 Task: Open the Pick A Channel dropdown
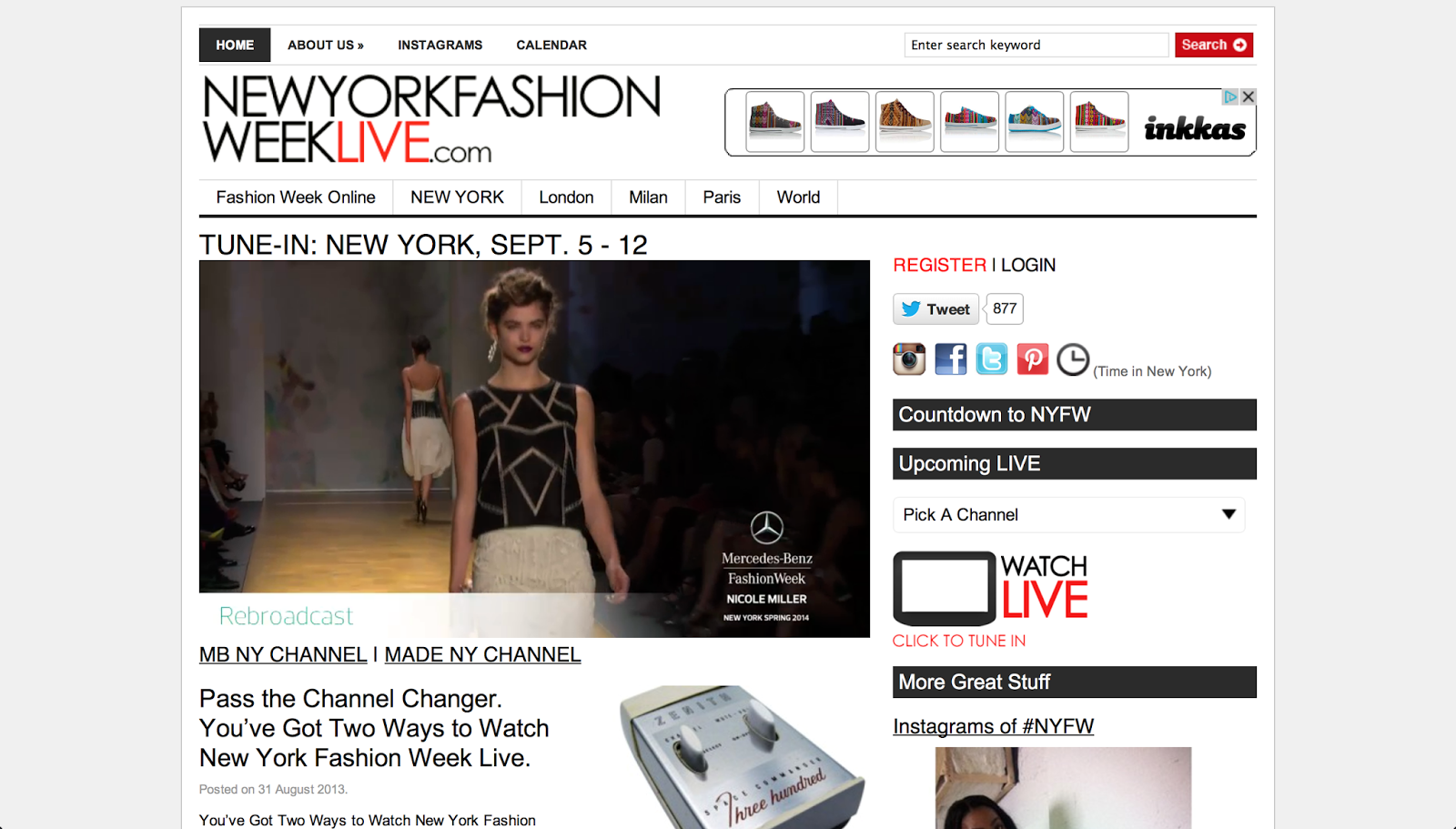pos(1069,515)
